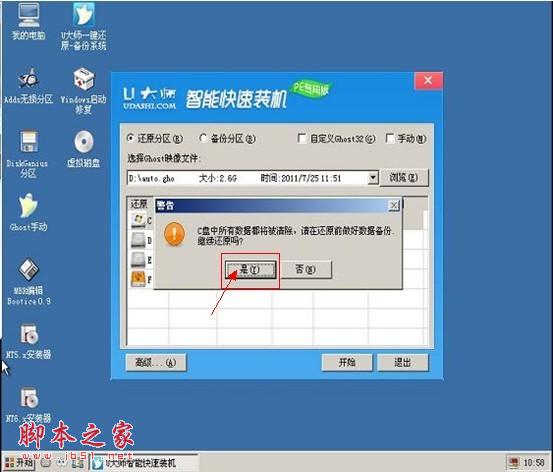
Task: Select the C drive icon in partition list
Action: click(x=139, y=220)
